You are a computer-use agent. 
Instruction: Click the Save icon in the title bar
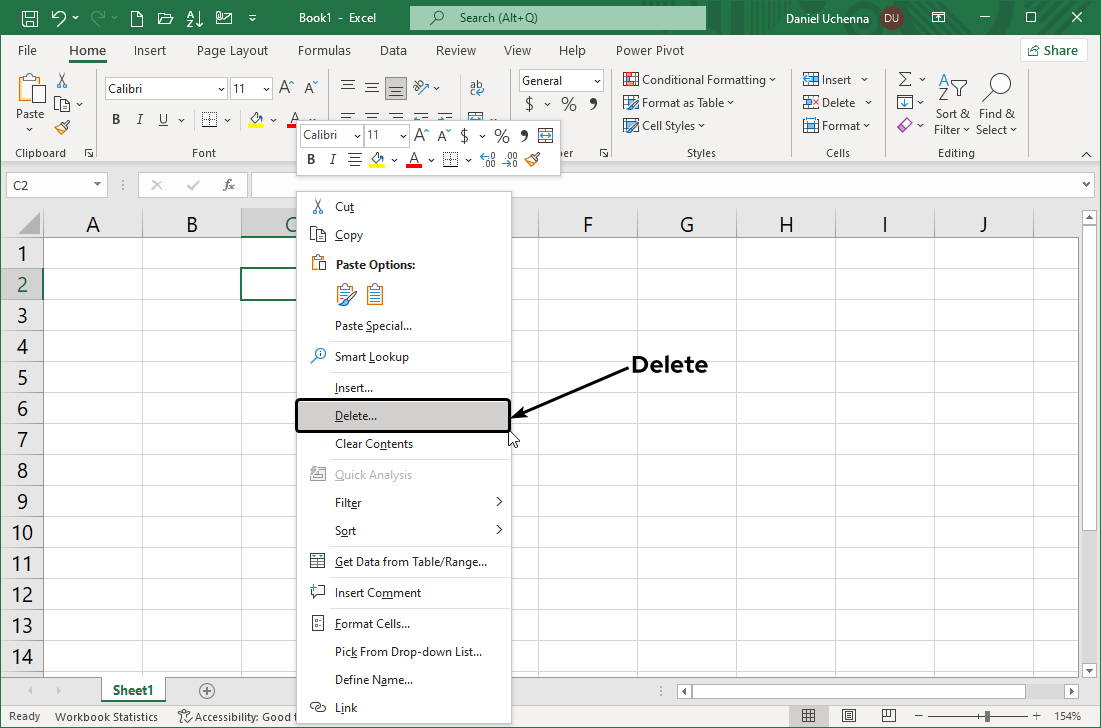pyautogui.click(x=30, y=18)
